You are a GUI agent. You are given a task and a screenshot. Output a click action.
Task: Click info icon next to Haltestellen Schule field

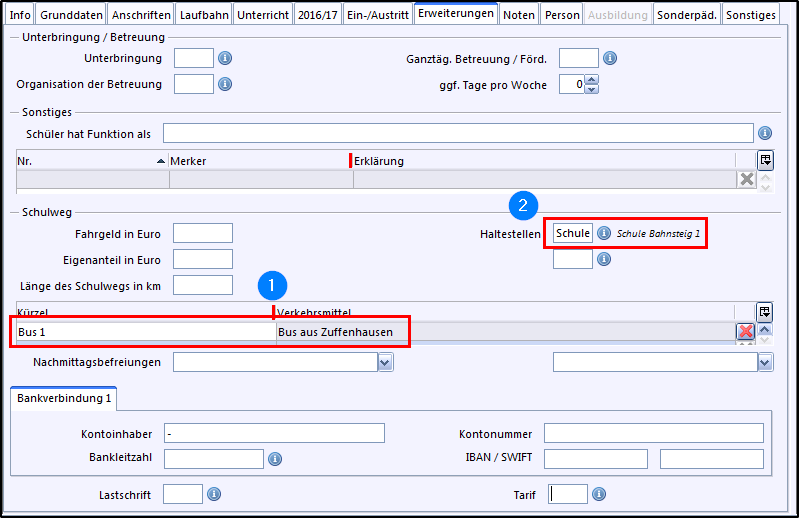coord(604,233)
